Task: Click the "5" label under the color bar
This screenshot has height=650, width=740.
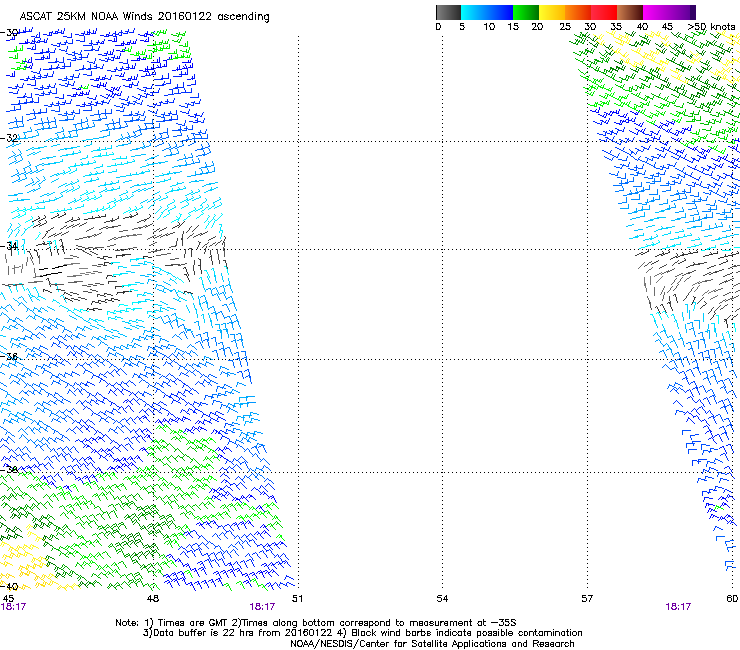Action: [x=462, y=27]
